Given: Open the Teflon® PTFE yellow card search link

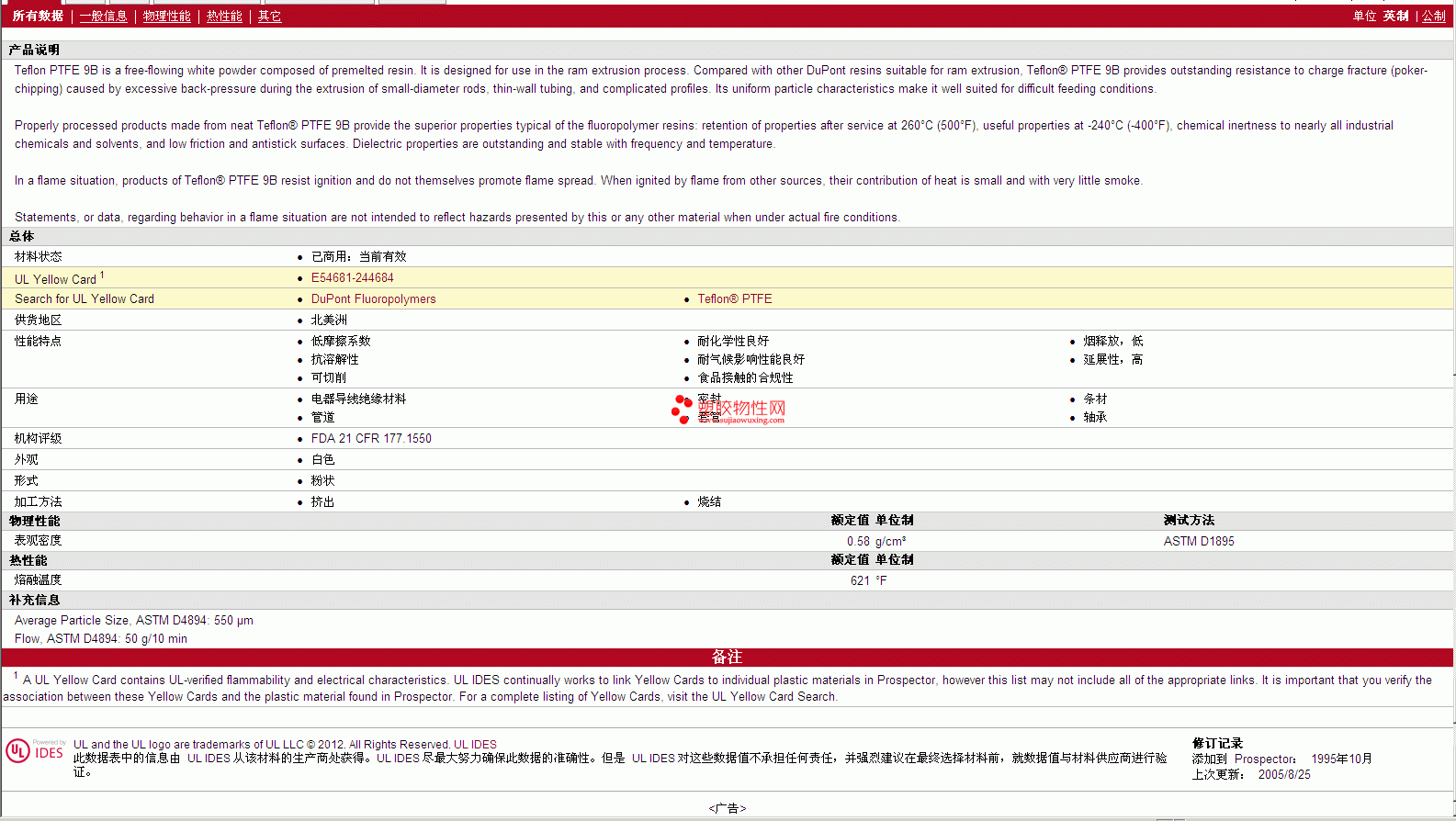Looking at the screenshot, I should click(x=735, y=299).
